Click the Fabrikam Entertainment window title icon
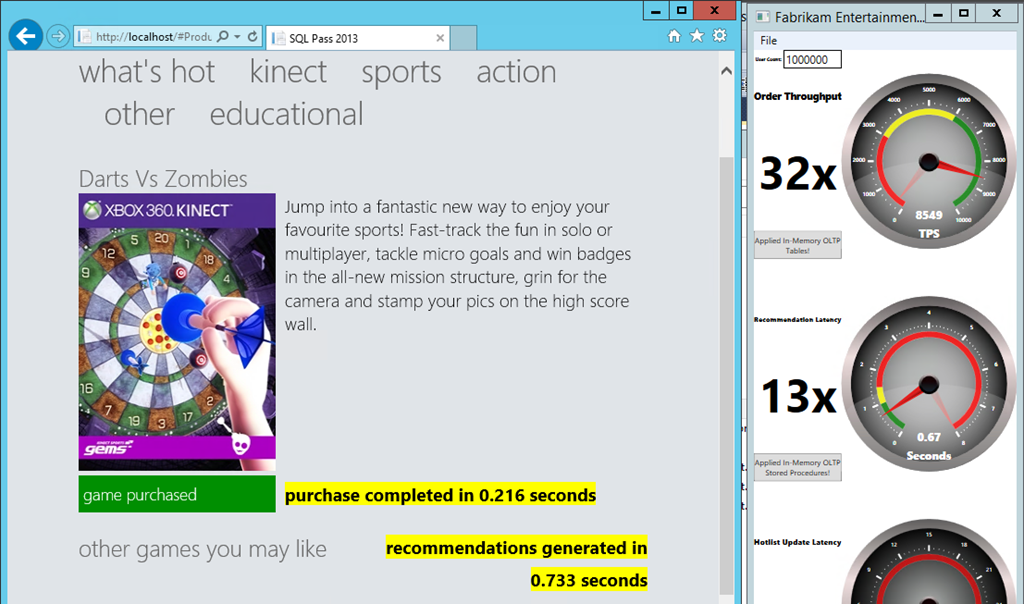The width and height of the screenshot is (1024, 604). [x=762, y=16]
